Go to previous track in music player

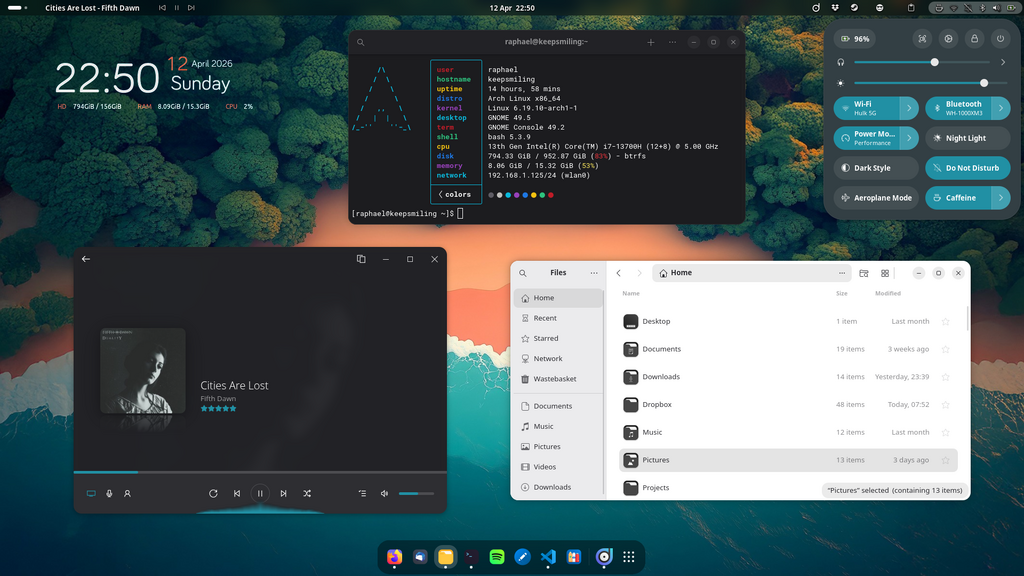pos(237,494)
